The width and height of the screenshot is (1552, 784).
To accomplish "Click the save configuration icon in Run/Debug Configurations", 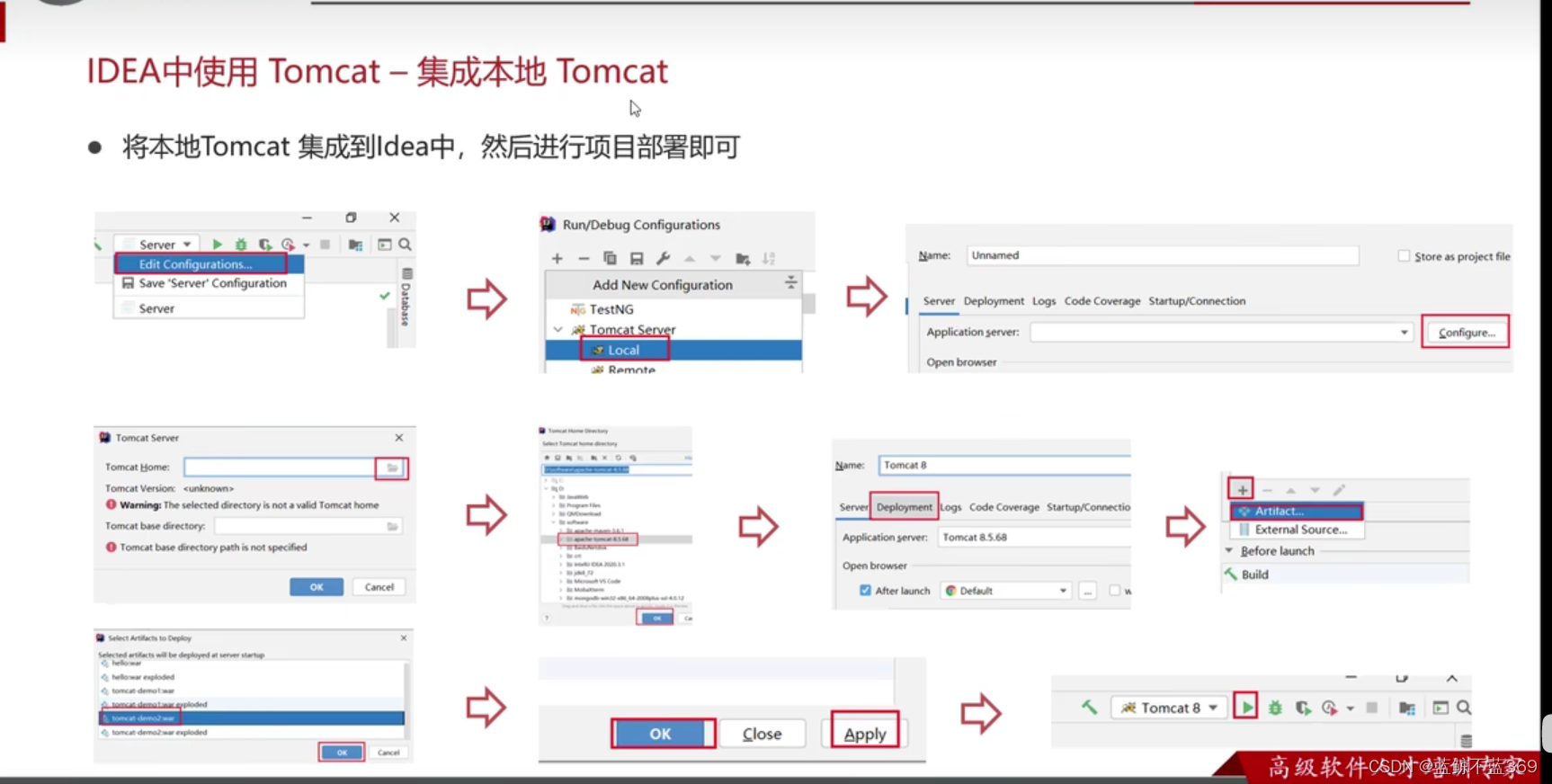I will click(637, 259).
